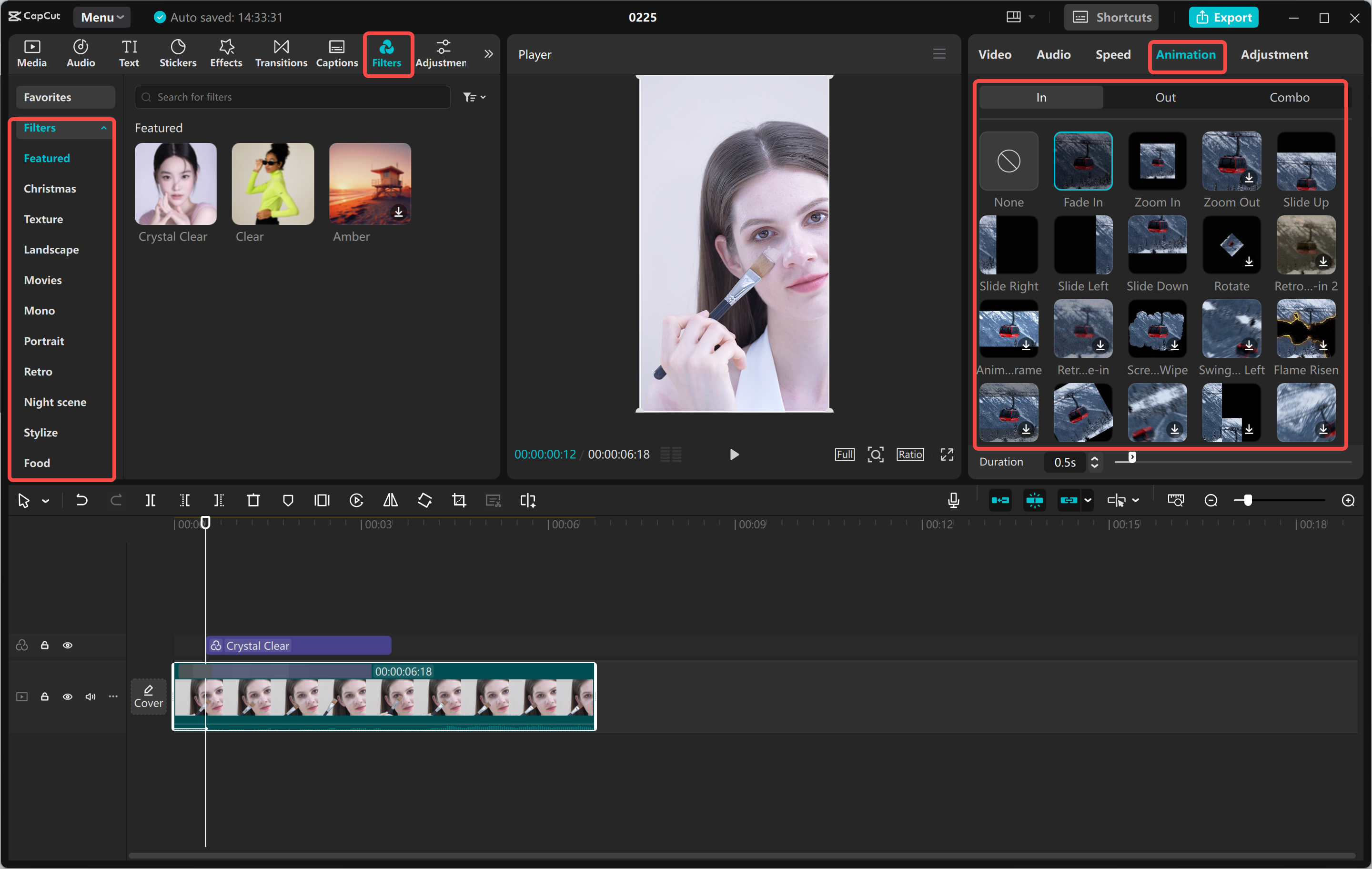Open the Stickers panel
The height and width of the screenshot is (869, 1372).
178,53
